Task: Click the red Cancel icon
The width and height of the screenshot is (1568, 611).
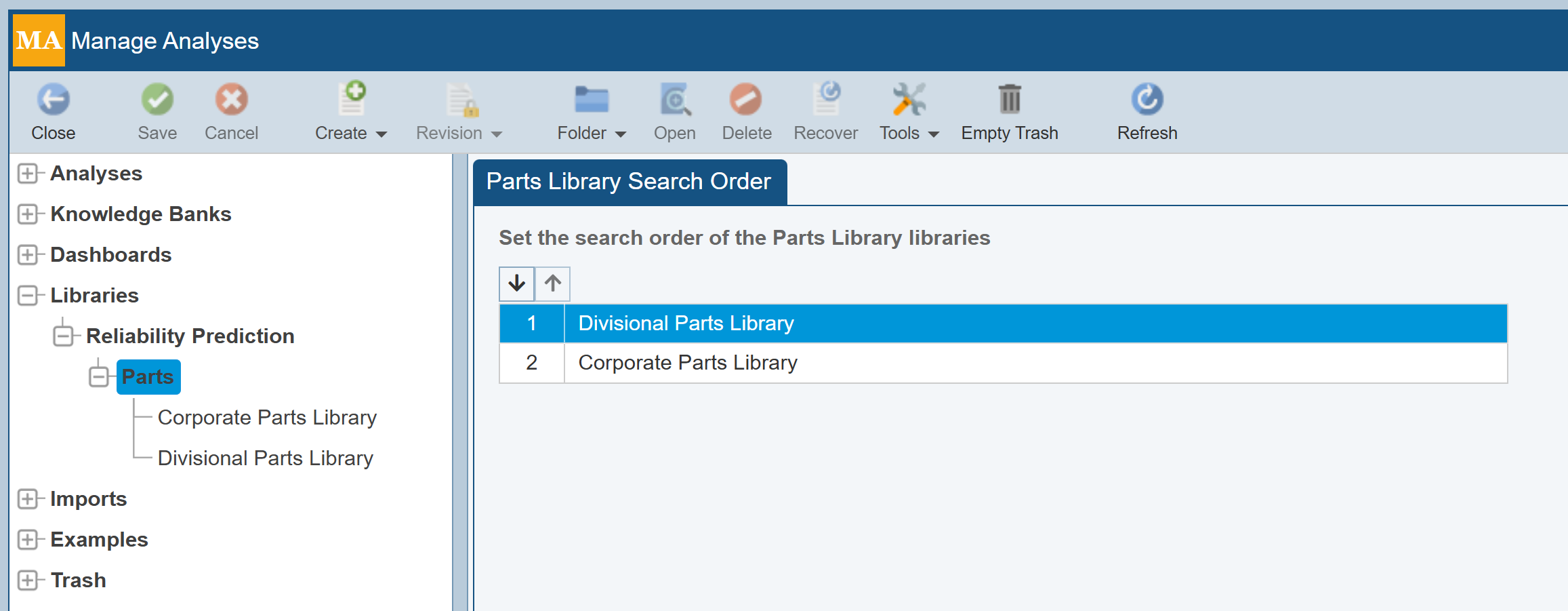Action: point(231,100)
